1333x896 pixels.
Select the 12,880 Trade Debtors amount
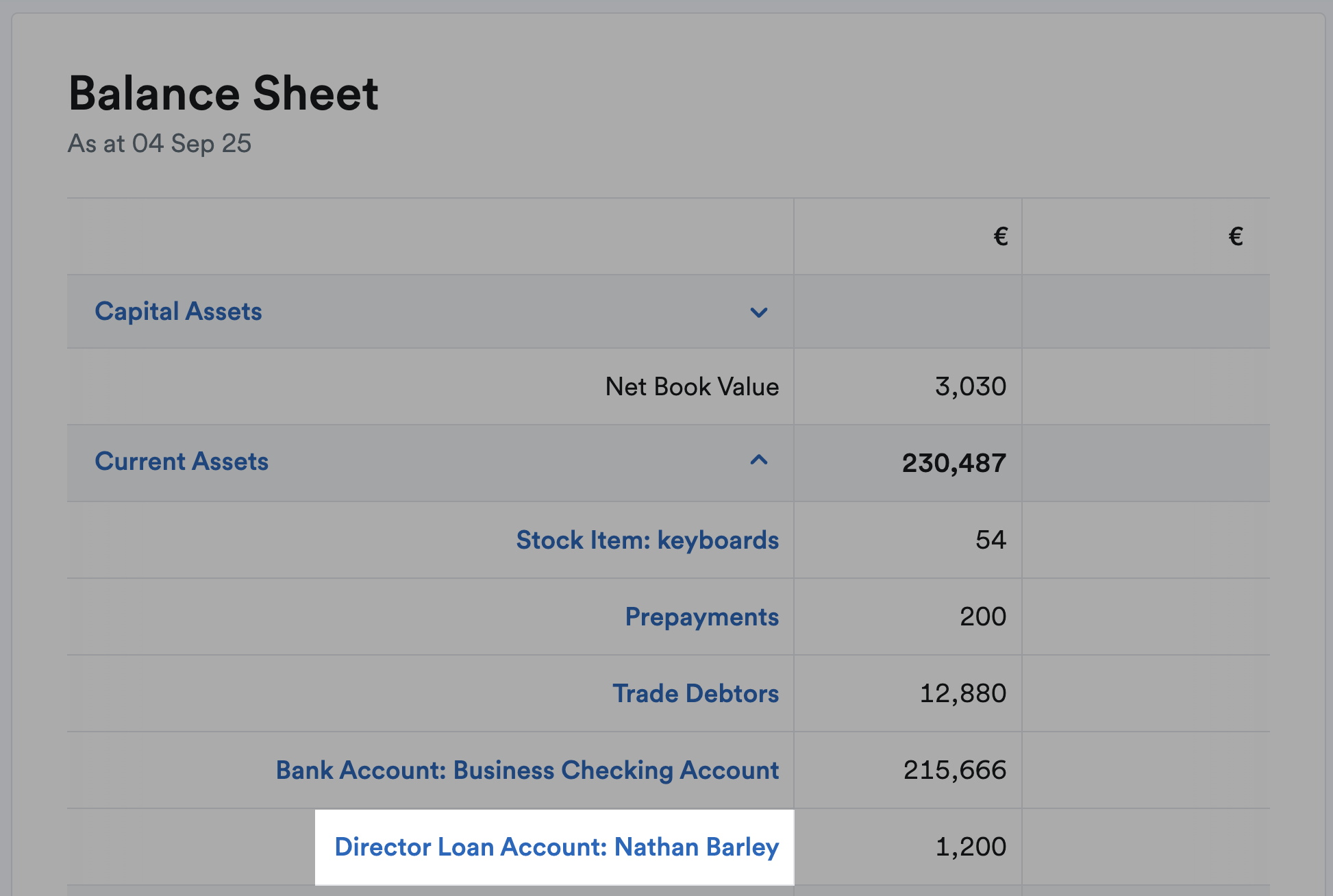click(x=963, y=694)
